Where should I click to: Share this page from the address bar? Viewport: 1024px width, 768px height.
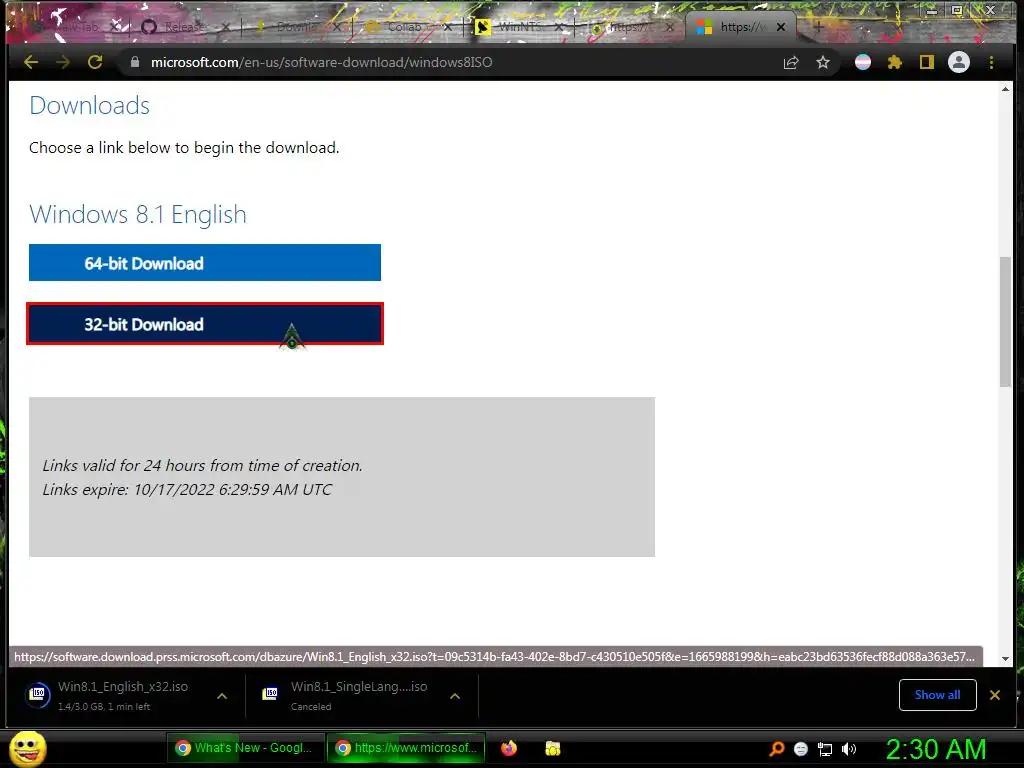(x=791, y=63)
